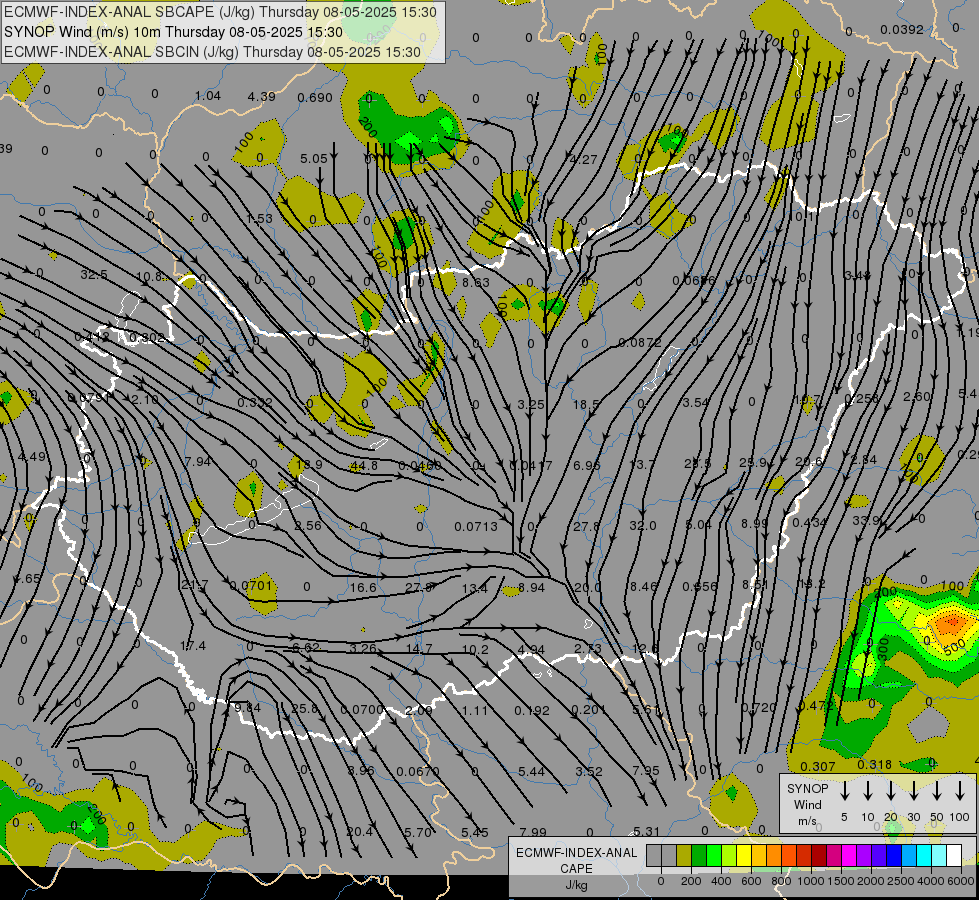Click the 20 m/s wind arrow in the SYNOP legend

point(890,791)
